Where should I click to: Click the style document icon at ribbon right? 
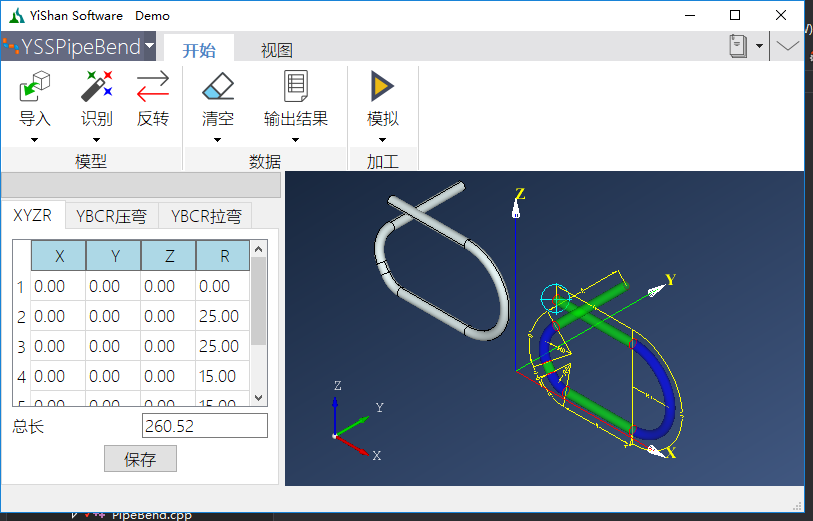738,46
